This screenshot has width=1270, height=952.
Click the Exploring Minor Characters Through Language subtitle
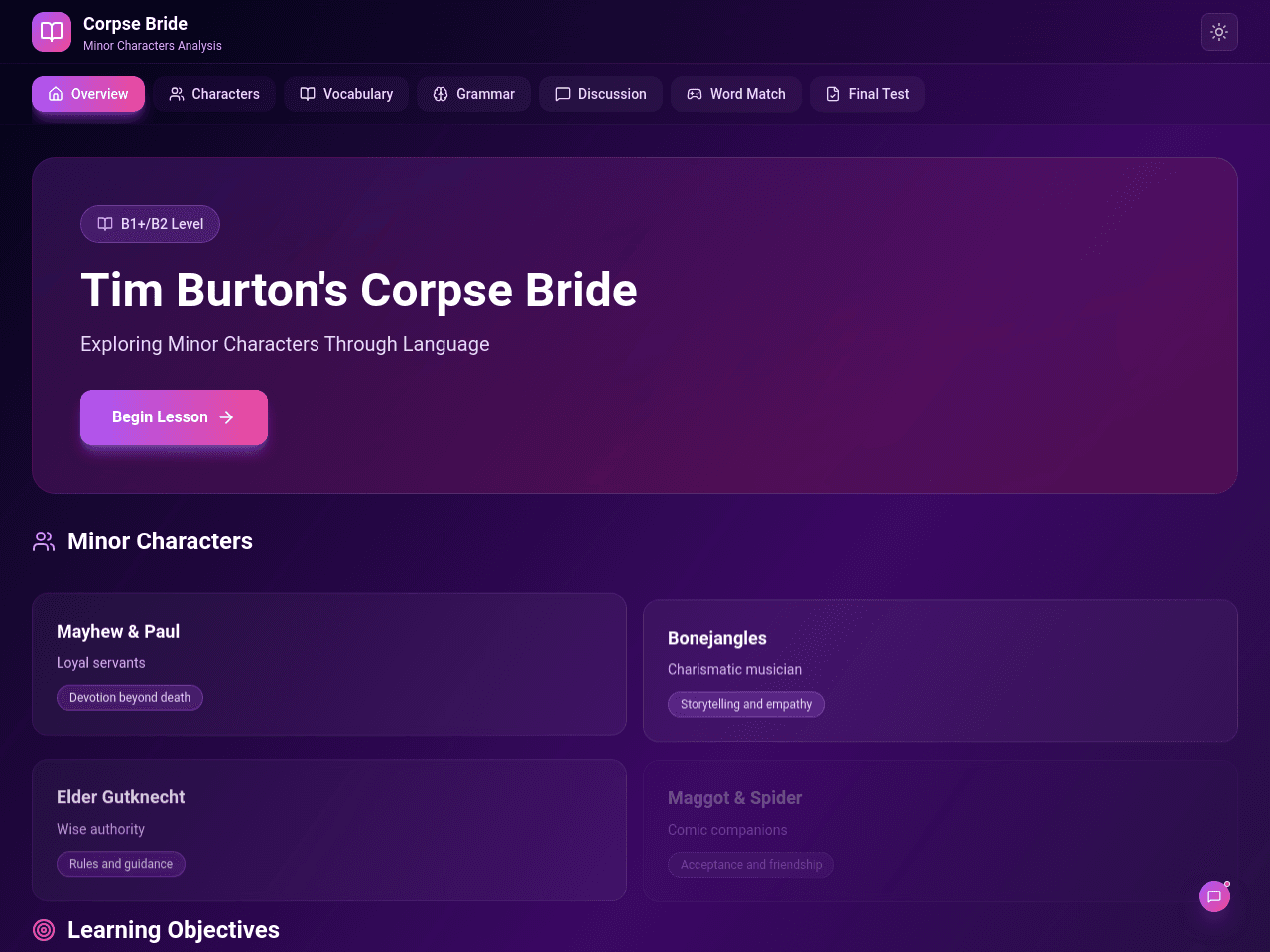tap(285, 344)
